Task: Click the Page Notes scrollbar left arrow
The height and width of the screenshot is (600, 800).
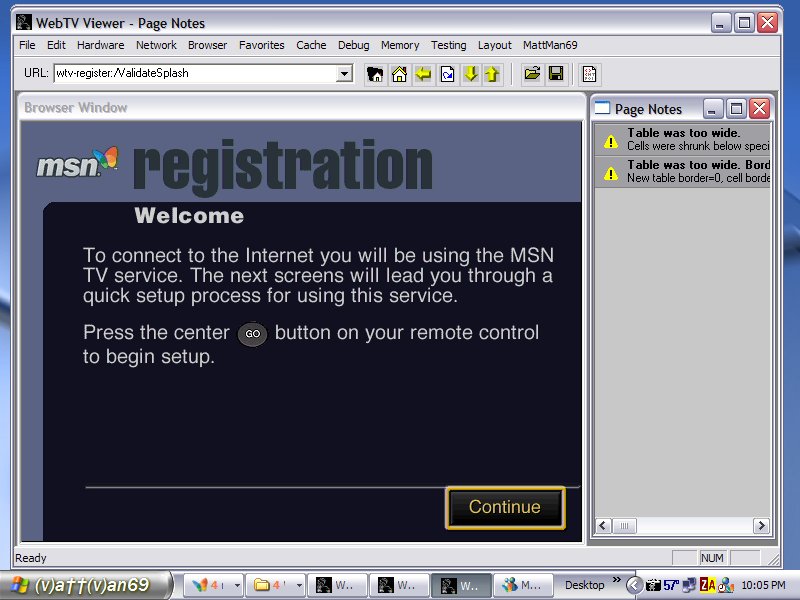Action: (603, 526)
